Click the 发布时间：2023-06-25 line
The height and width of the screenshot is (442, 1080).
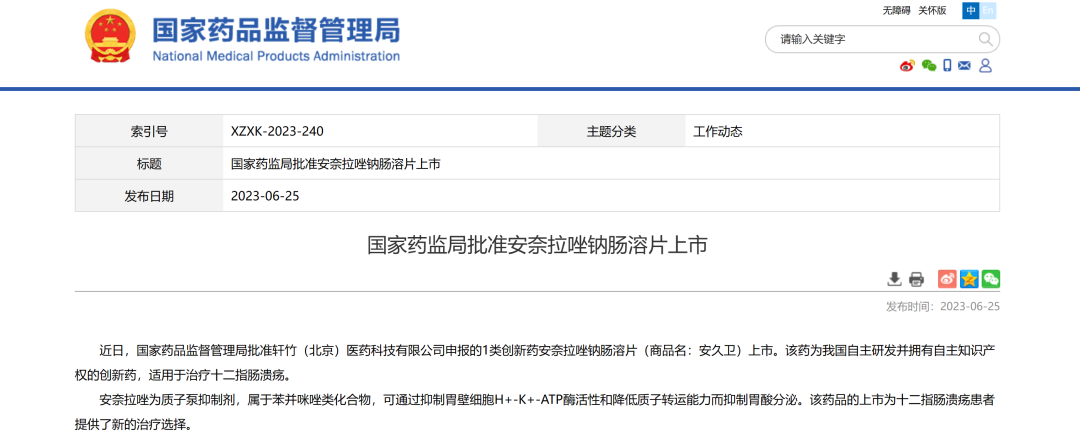tap(942, 306)
